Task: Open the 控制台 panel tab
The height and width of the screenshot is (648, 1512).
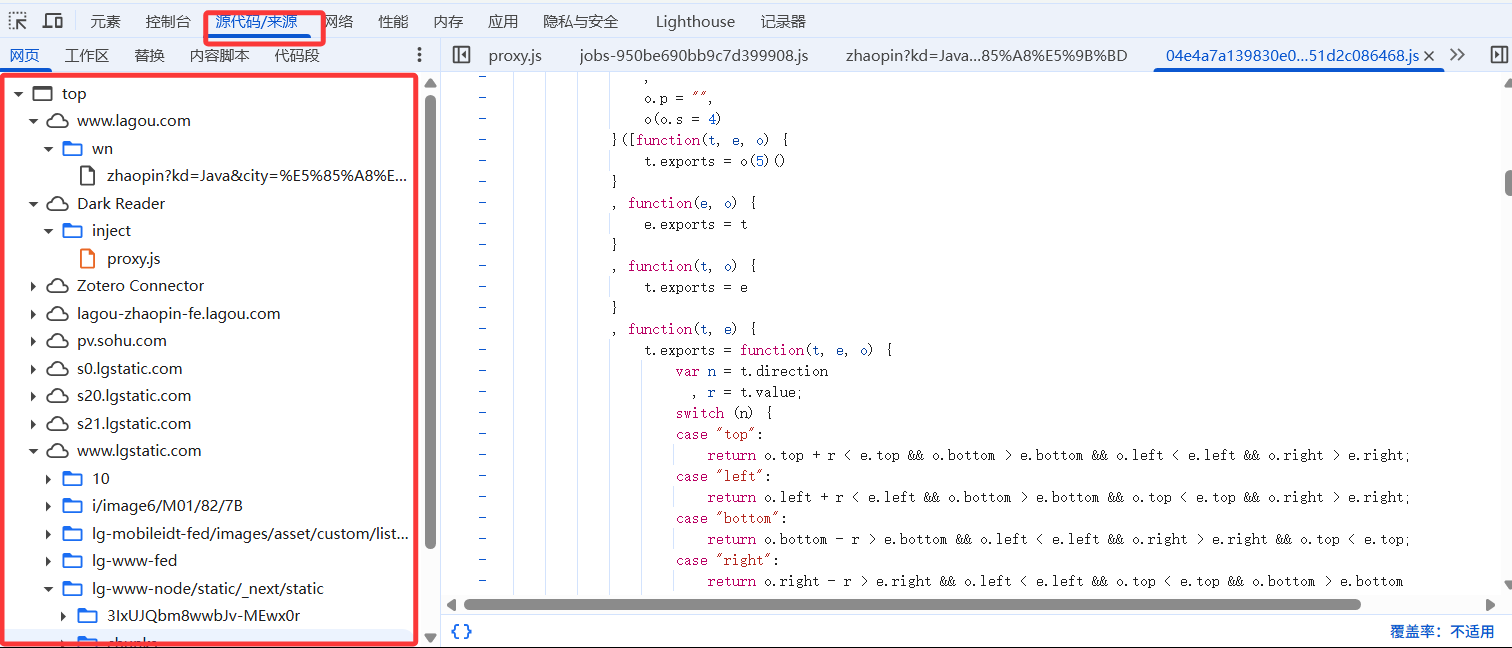Action: 167,21
